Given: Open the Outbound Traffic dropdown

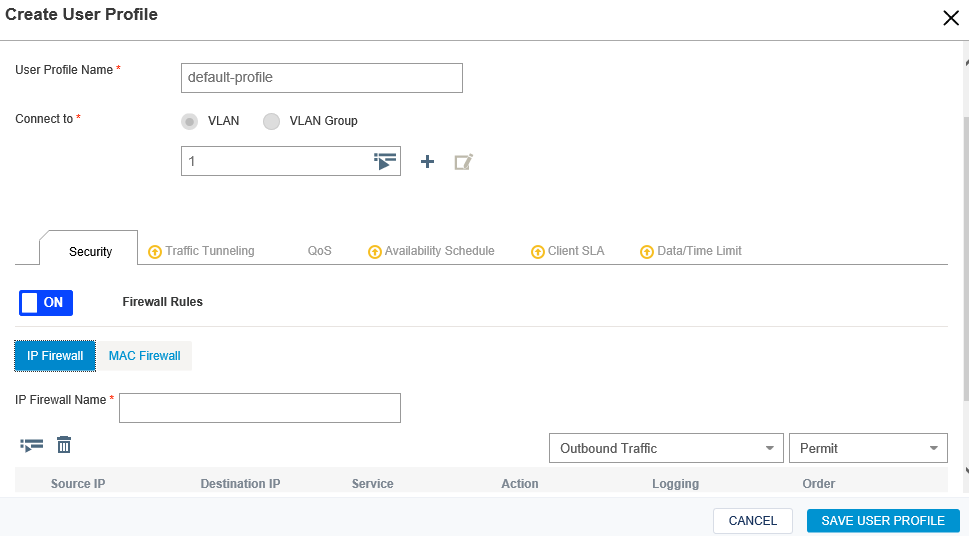Looking at the screenshot, I should pos(666,448).
